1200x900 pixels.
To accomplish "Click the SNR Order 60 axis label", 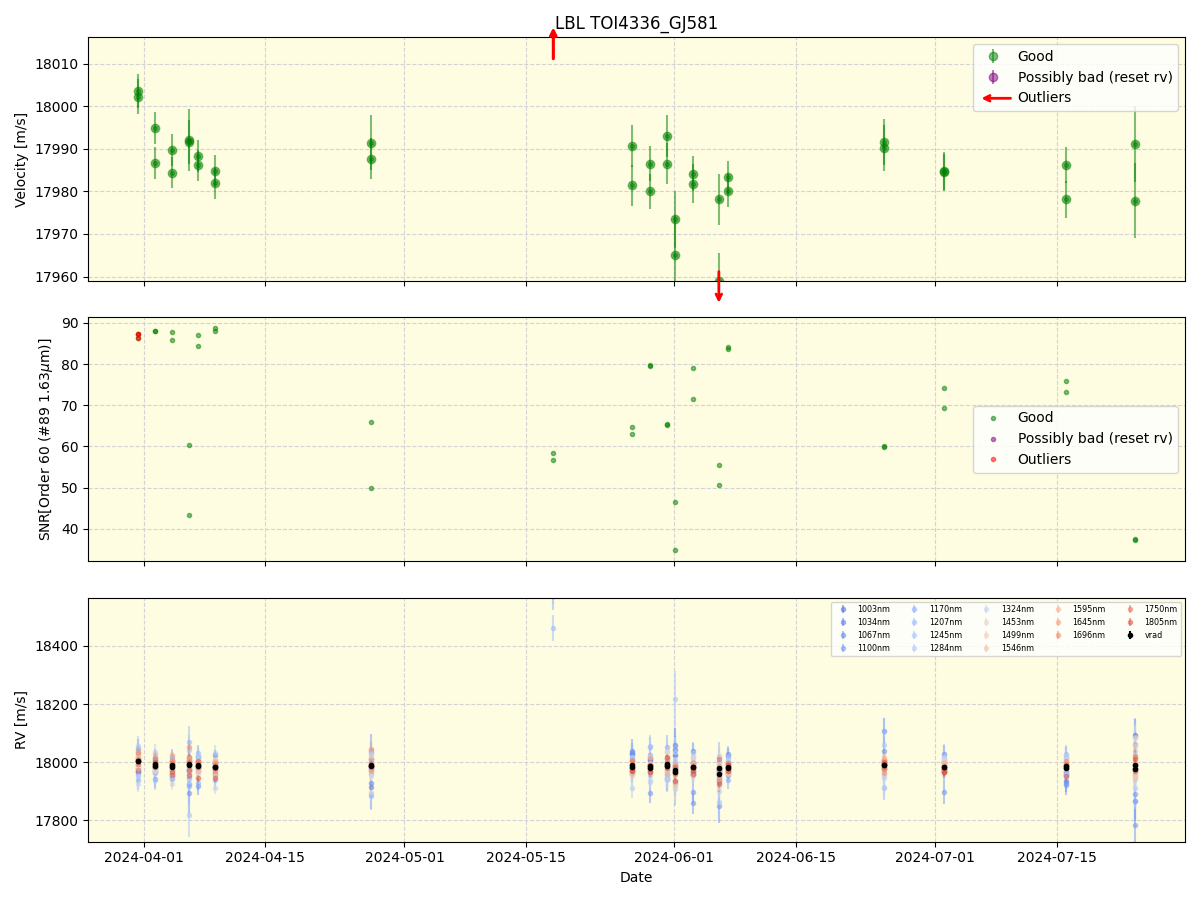I will (x=45, y=439).
